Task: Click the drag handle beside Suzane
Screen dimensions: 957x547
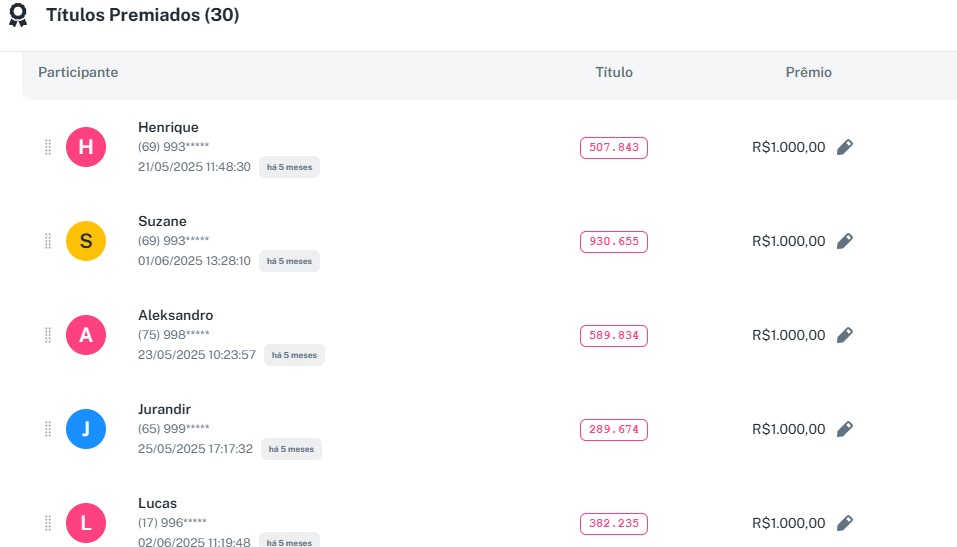Action: (47, 241)
